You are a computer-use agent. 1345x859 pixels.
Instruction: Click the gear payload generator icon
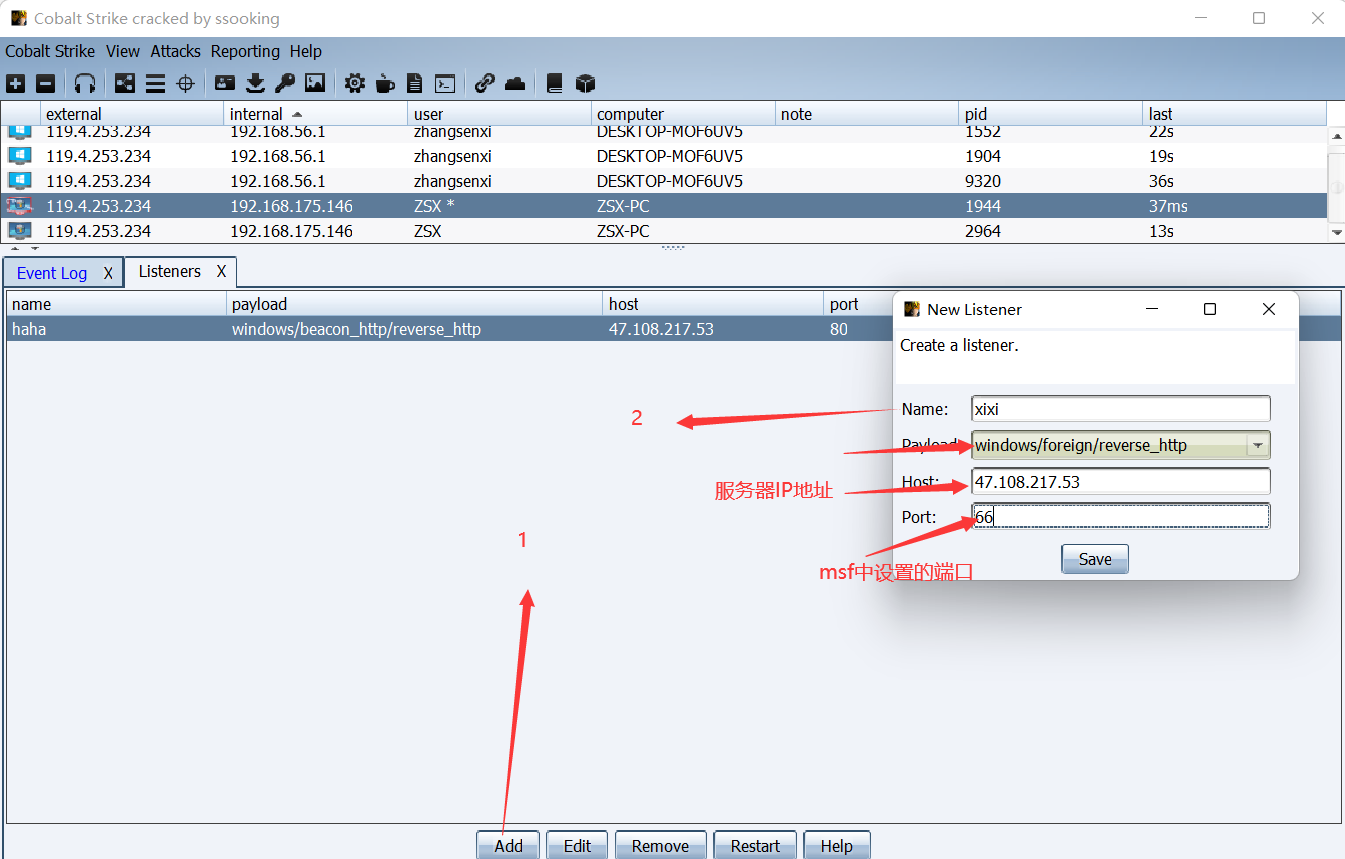[355, 84]
